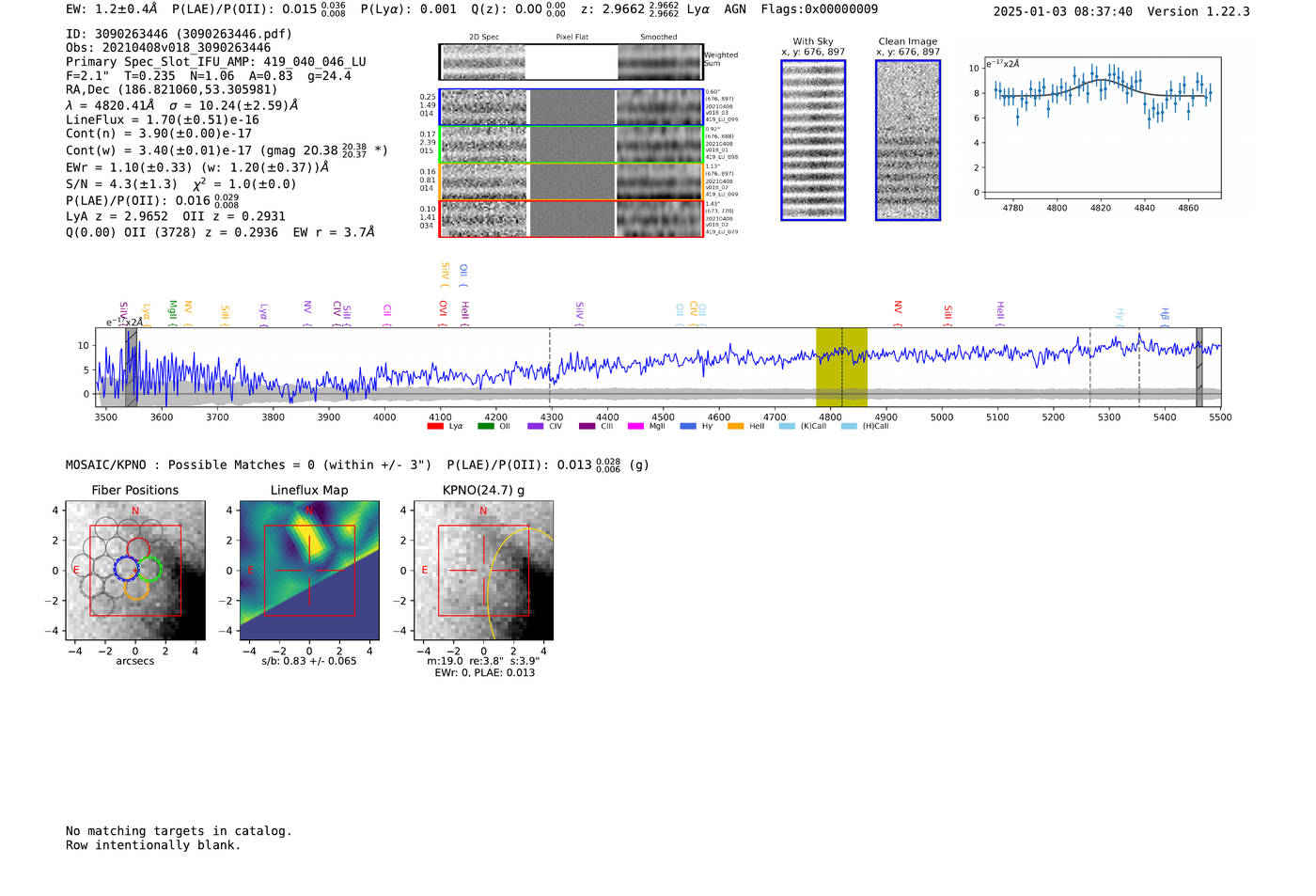1316x896 pixels.
Task: Click the Weighted Sum 2D spectrum row
Action: tap(571, 62)
